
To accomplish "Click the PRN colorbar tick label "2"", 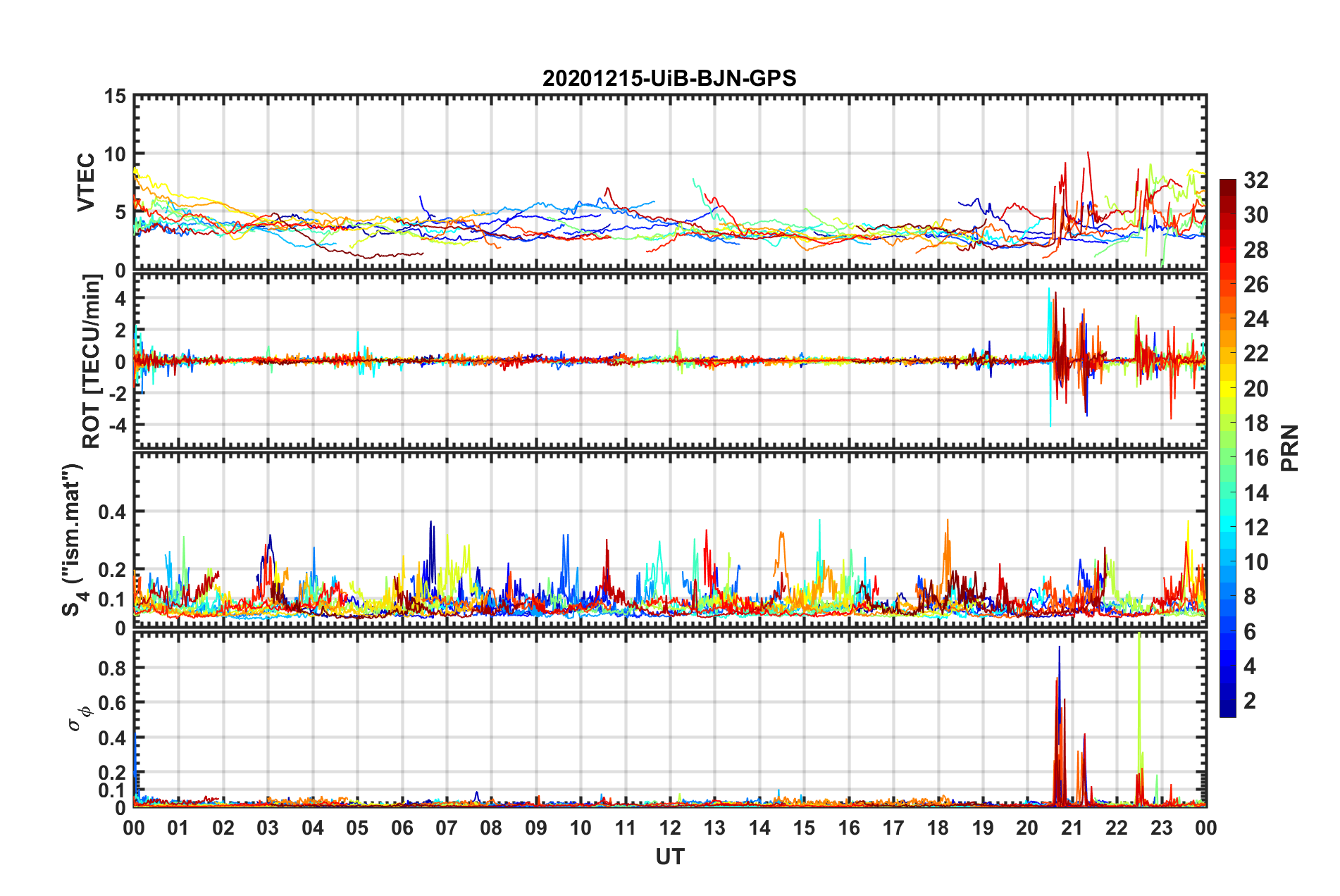I will click(x=1250, y=701).
